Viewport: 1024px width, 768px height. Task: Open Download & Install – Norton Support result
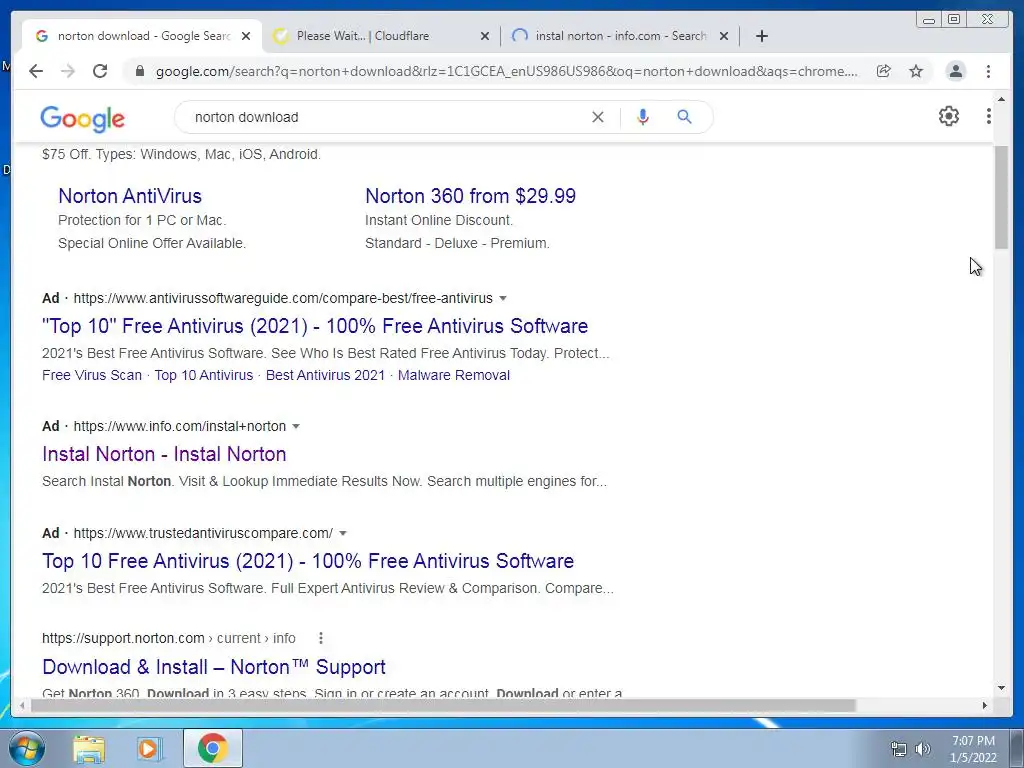pyautogui.click(x=214, y=667)
